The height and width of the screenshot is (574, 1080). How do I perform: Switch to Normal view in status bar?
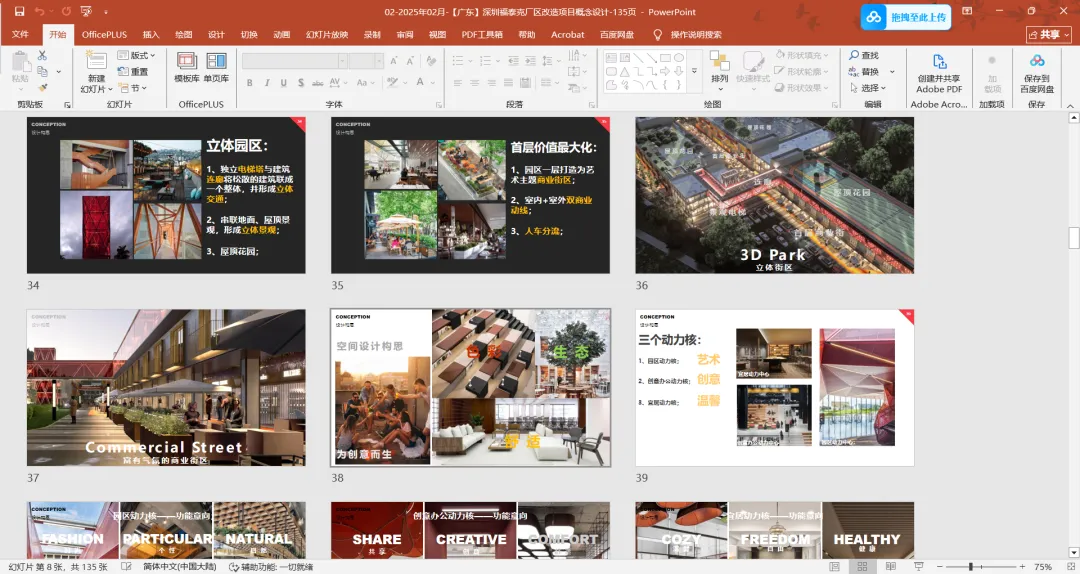[834, 566]
